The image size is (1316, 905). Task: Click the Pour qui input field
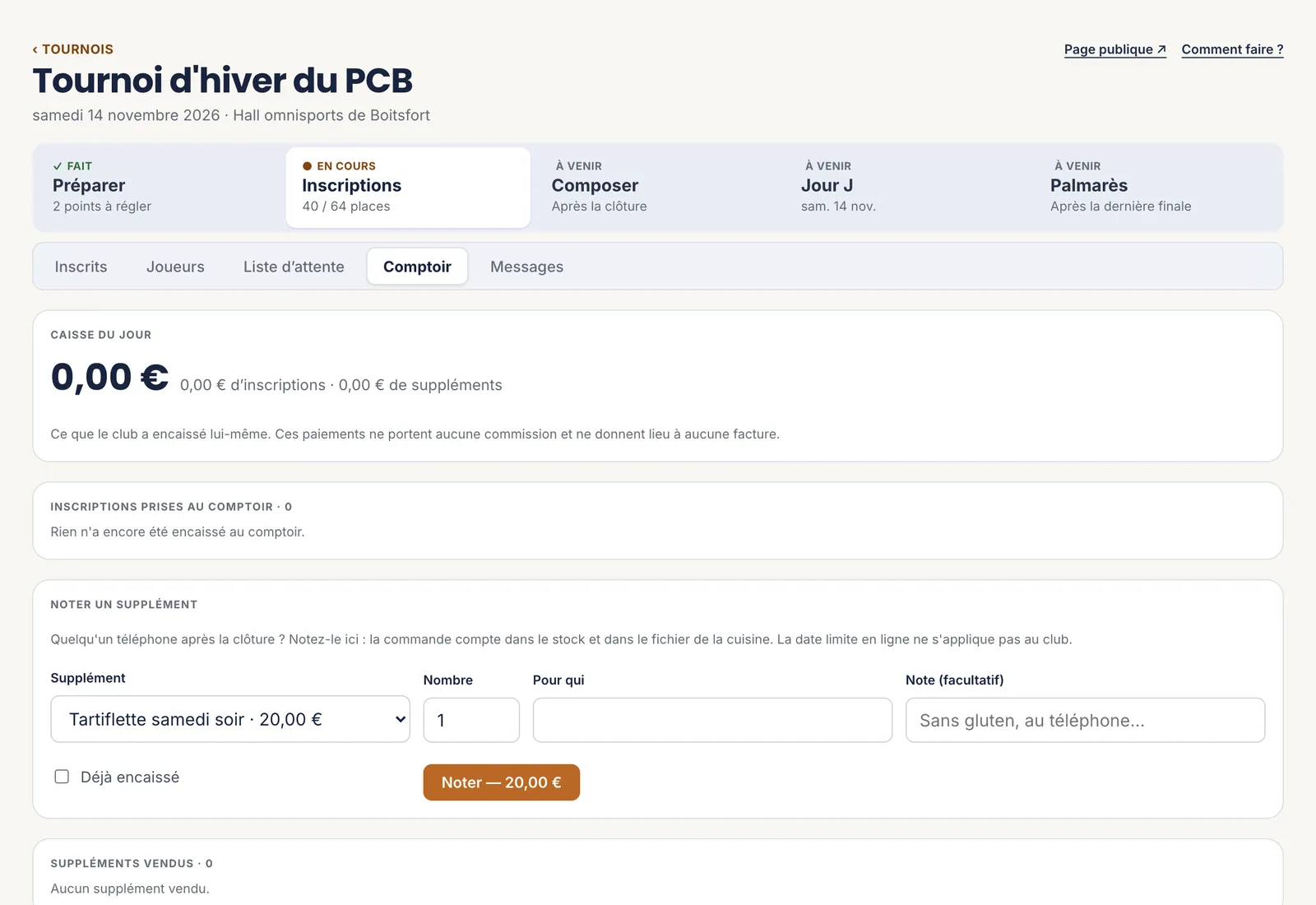point(712,720)
